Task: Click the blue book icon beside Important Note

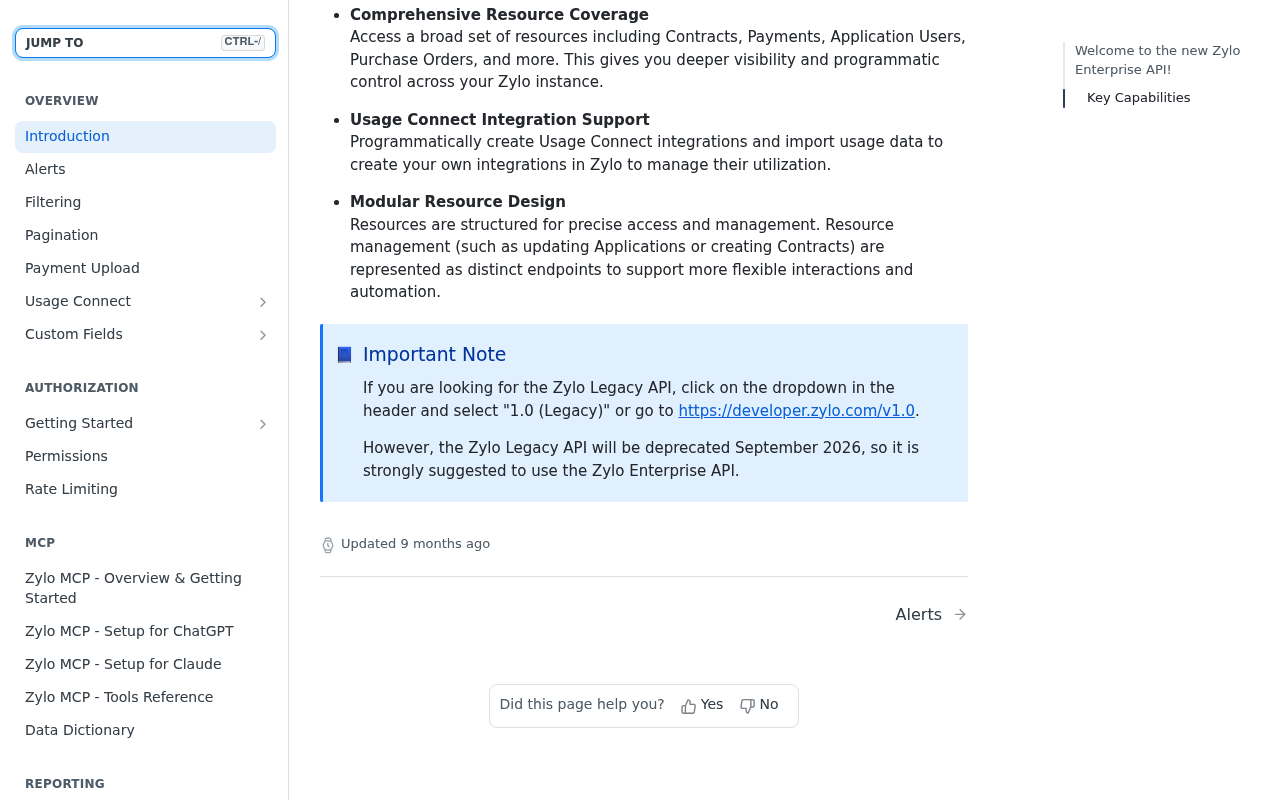Action: pos(345,354)
